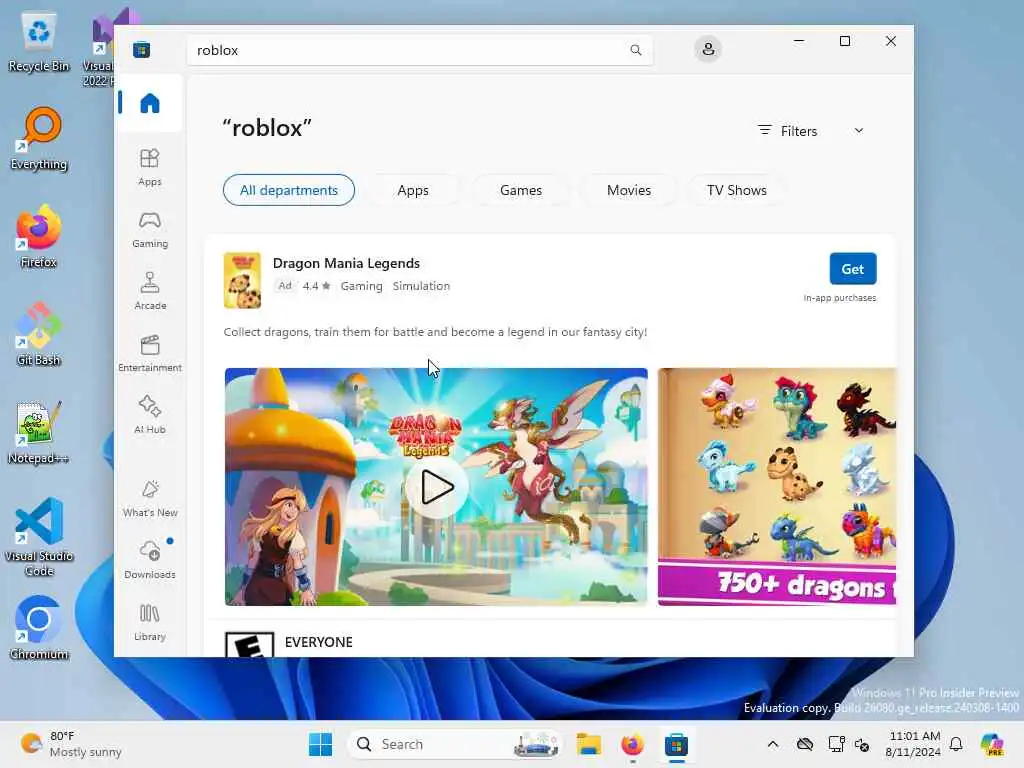Open the user account profile icon
Viewport: 1024px width, 768px height.
(708, 49)
